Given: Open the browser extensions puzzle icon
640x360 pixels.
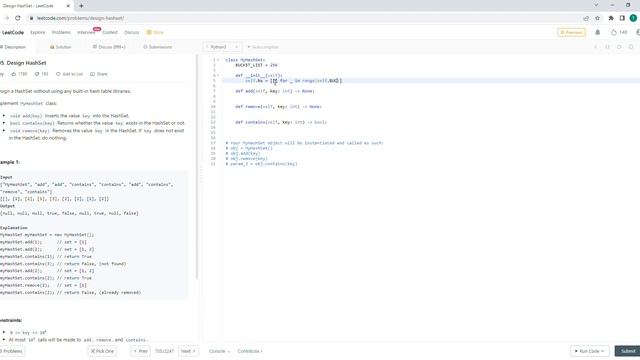Looking at the screenshot, I should point(611,18).
